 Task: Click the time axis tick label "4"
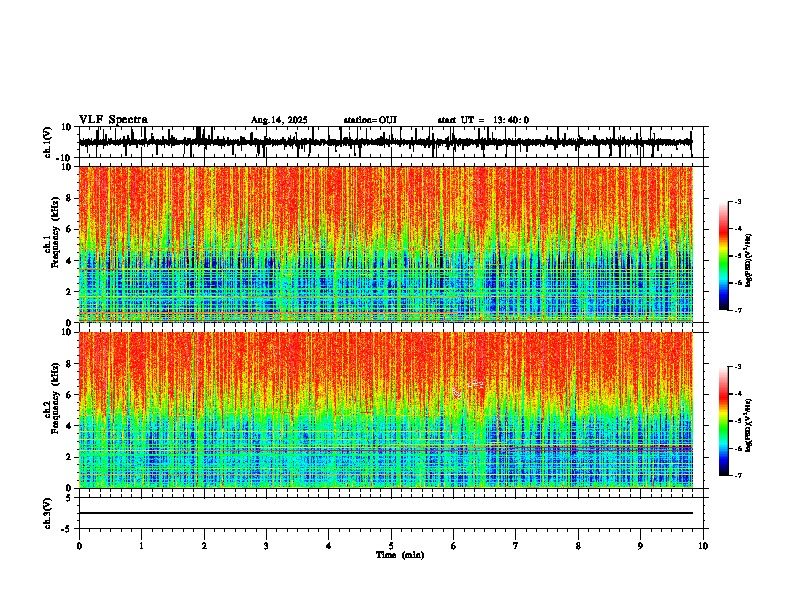coord(329,546)
